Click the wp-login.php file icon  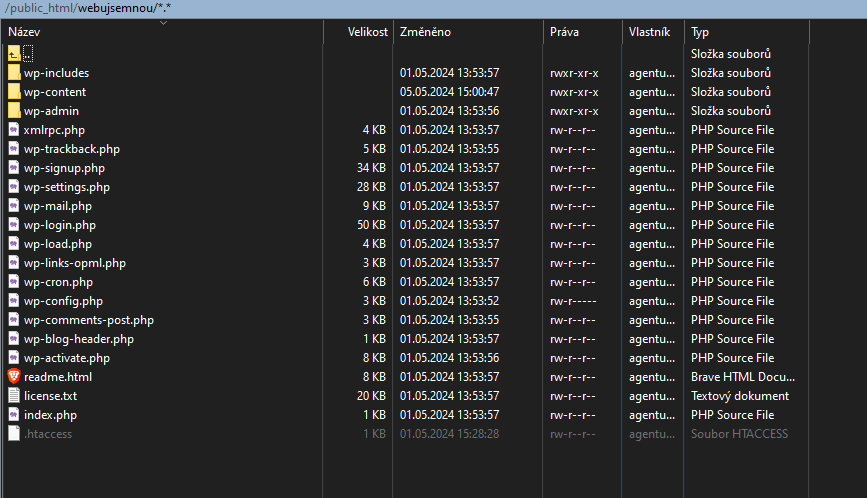click(x=14, y=224)
